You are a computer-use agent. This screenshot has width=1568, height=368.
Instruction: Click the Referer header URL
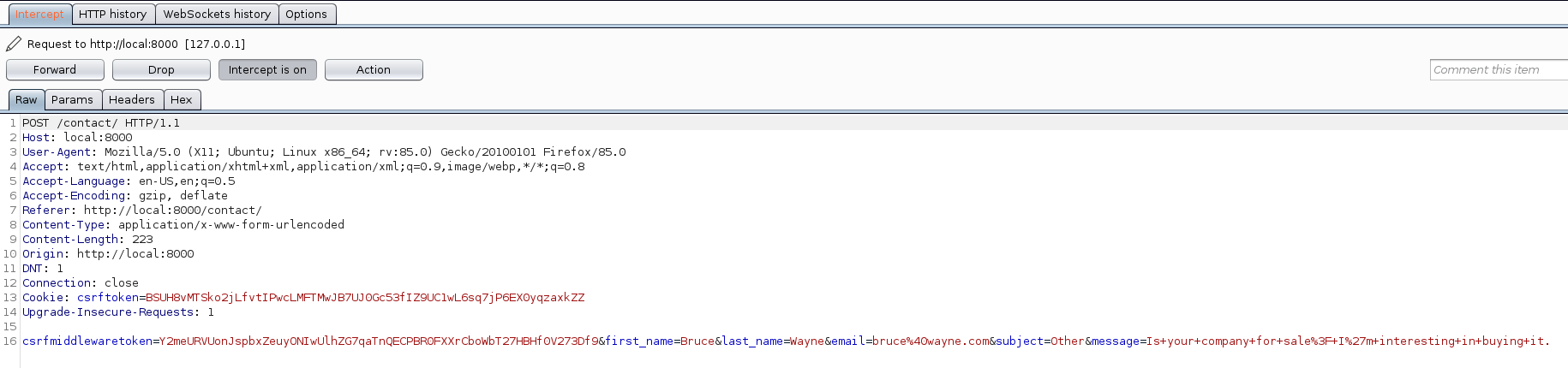(172, 211)
